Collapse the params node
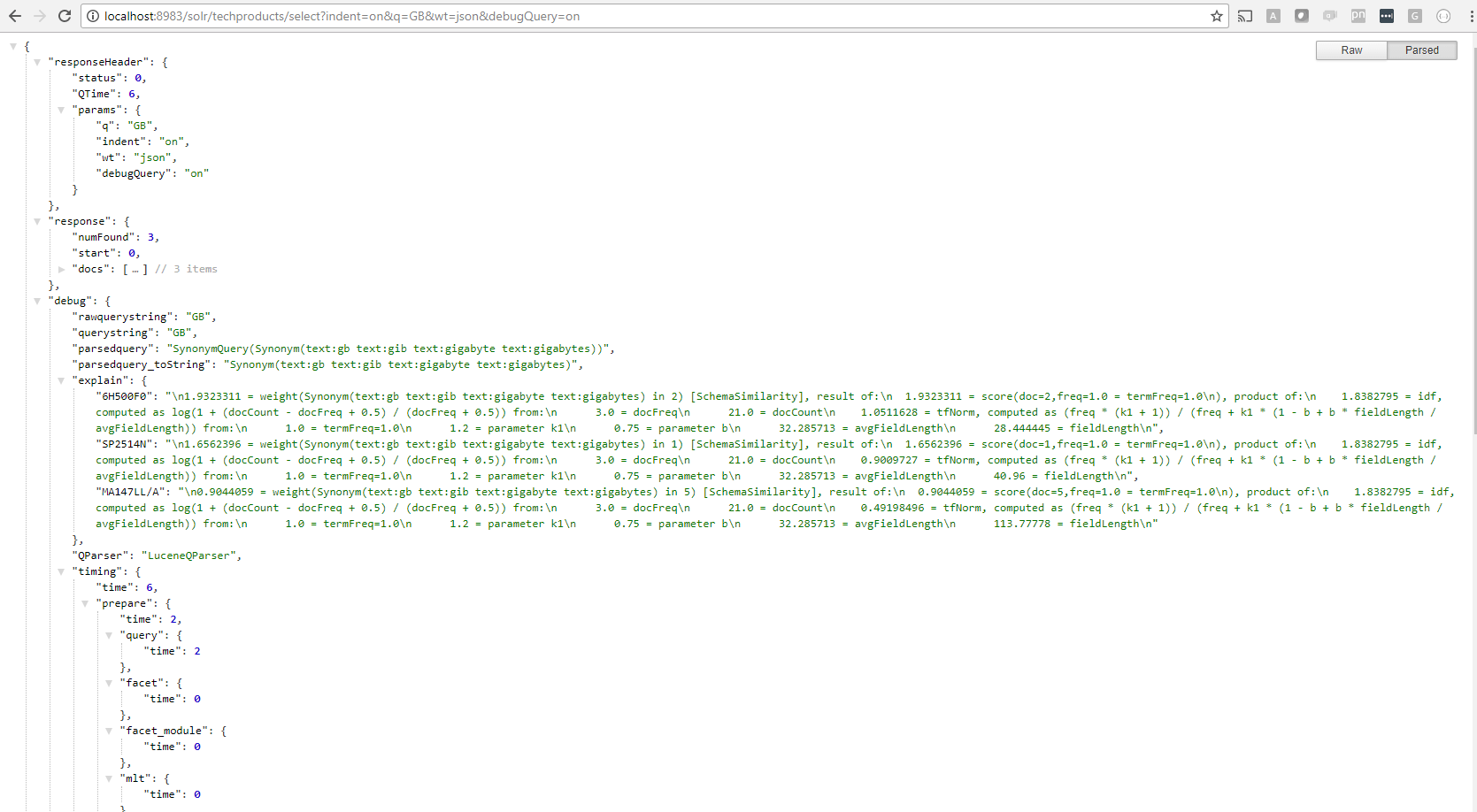 pyautogui.click(x=61, y=110)
